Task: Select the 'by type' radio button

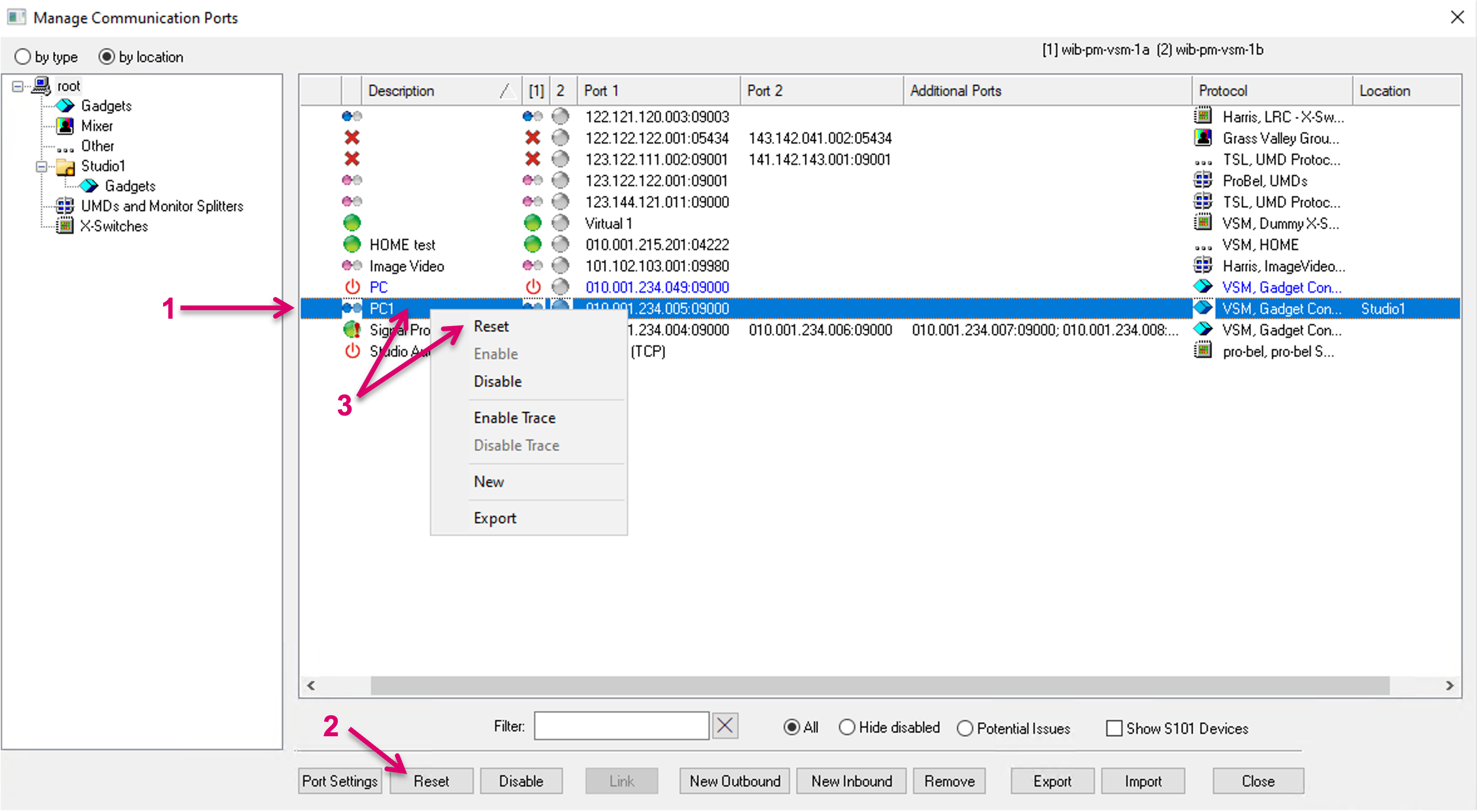Action: [23, 57]
